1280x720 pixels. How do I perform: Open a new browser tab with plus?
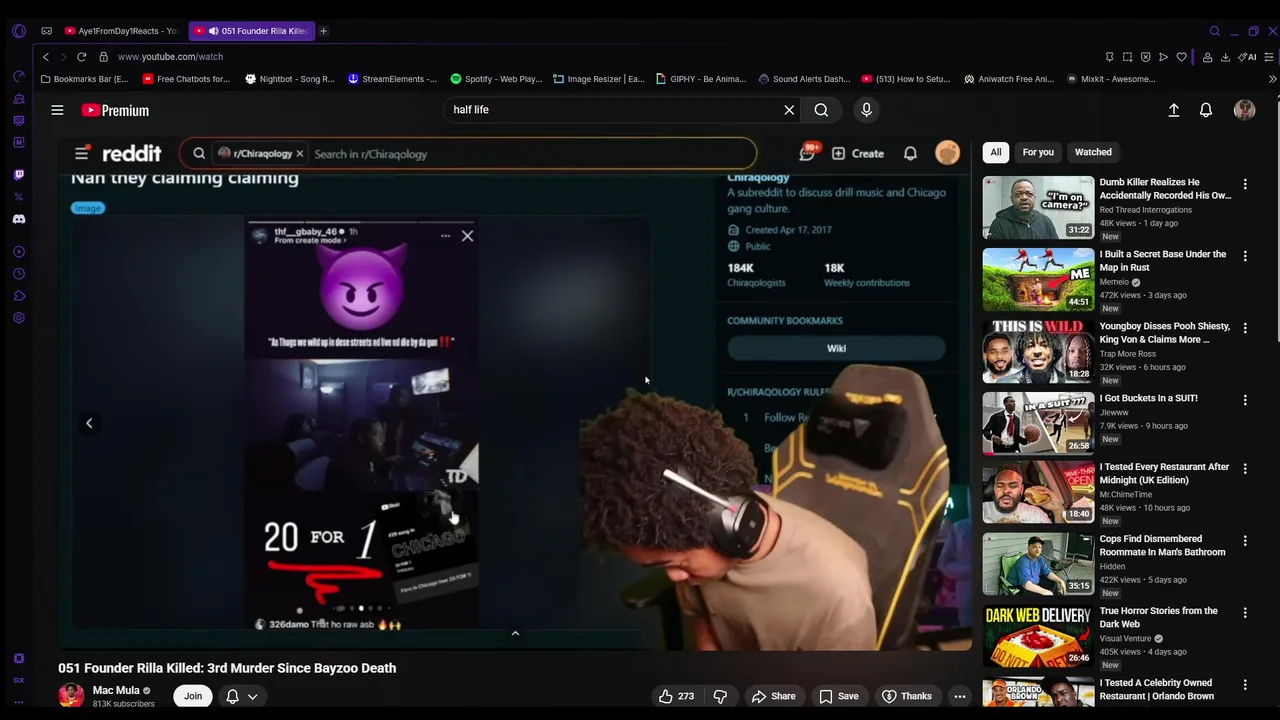click(x=323, y=31)
